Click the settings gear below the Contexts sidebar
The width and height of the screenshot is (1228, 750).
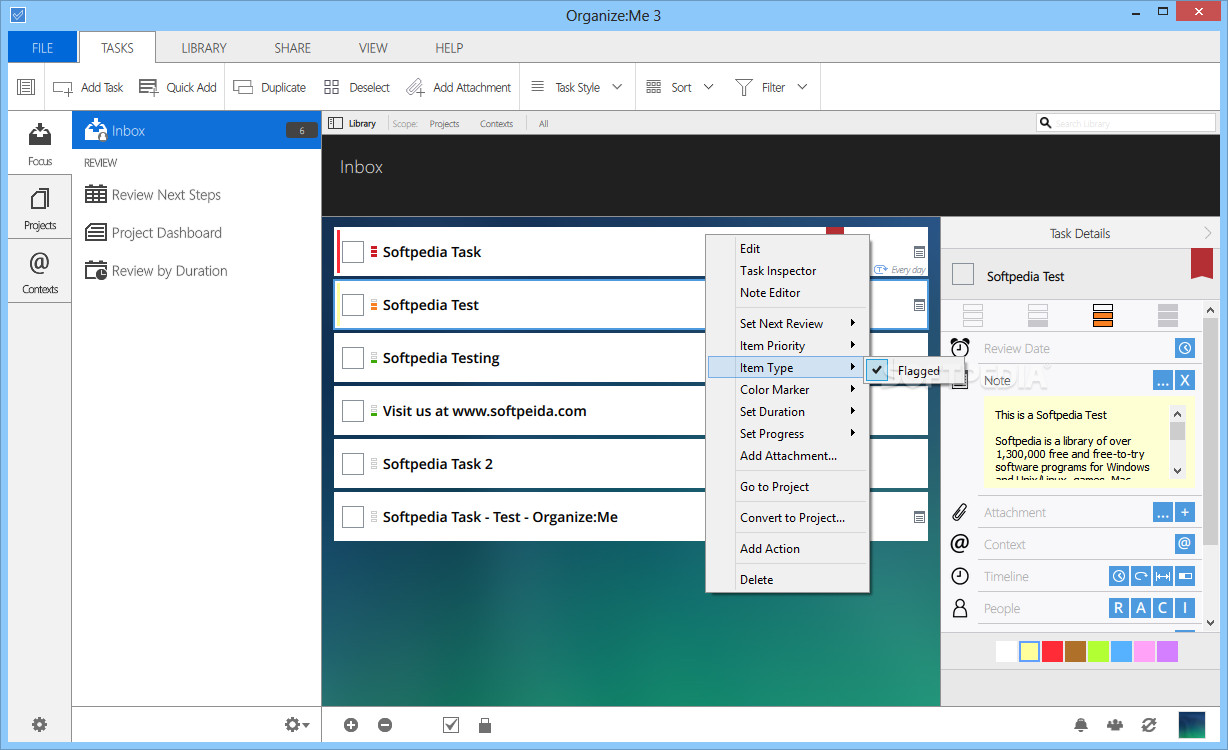[39, 724]
